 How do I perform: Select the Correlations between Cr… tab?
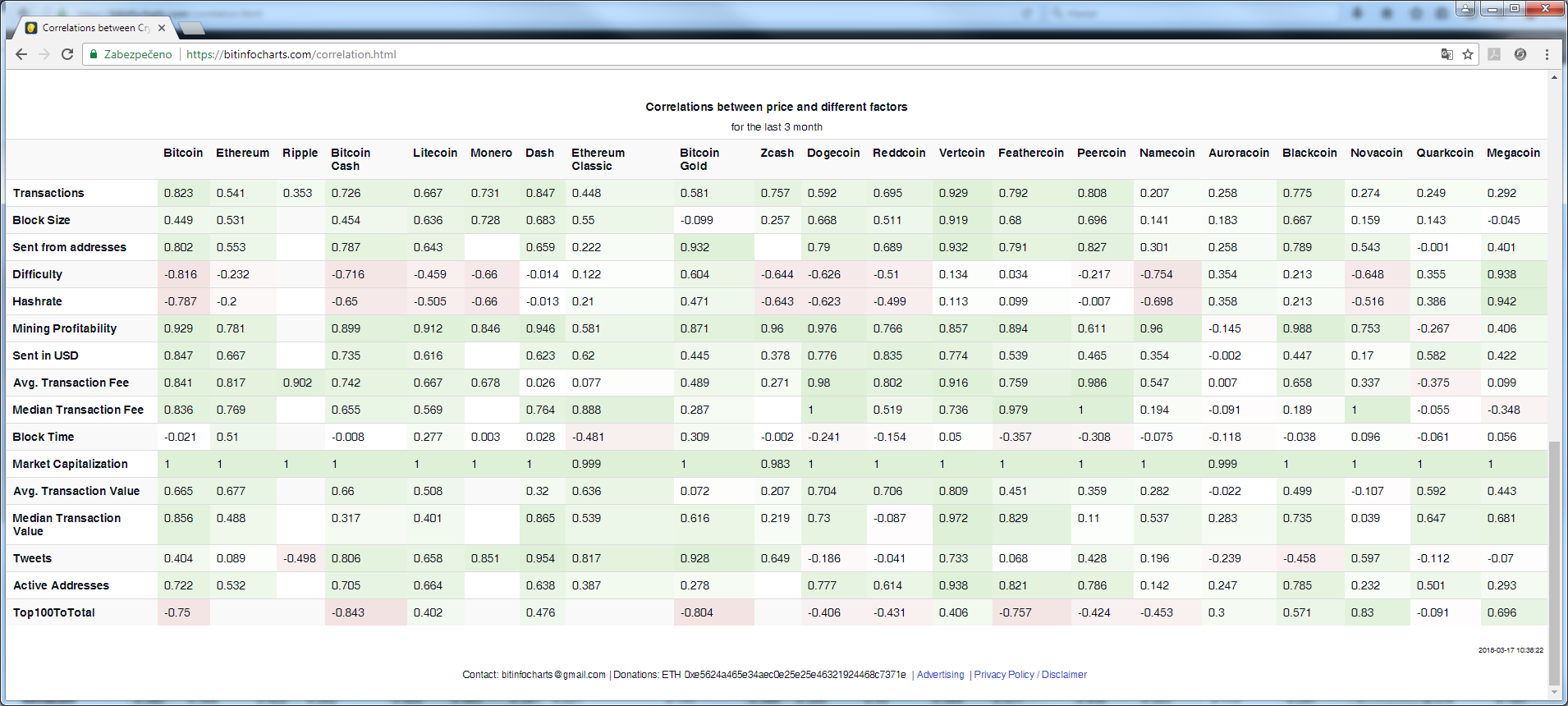coord(96,28)
